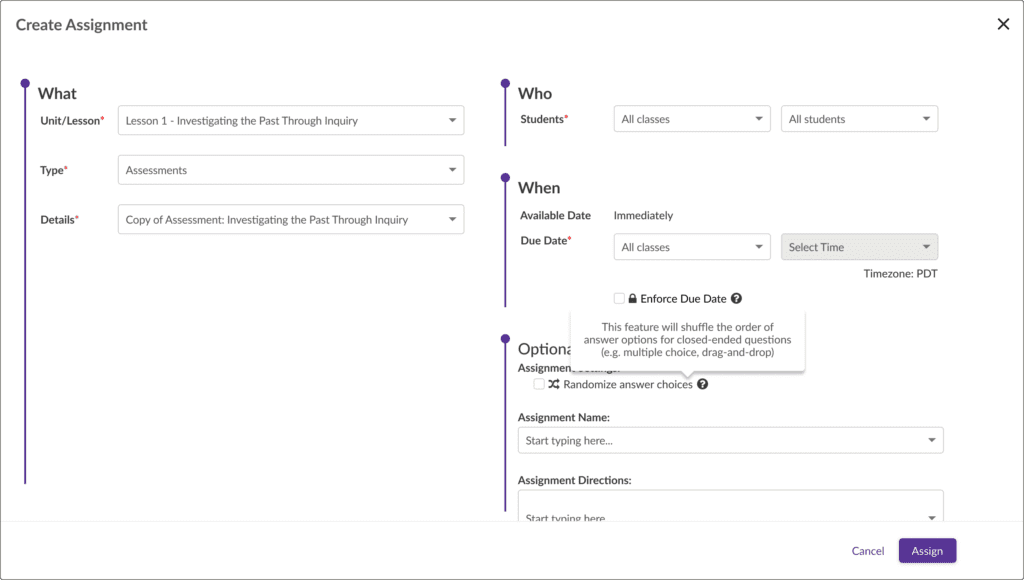Cancel the assignment creation
The height and width of the screenshot is (580, 1024).
[868, 551]
